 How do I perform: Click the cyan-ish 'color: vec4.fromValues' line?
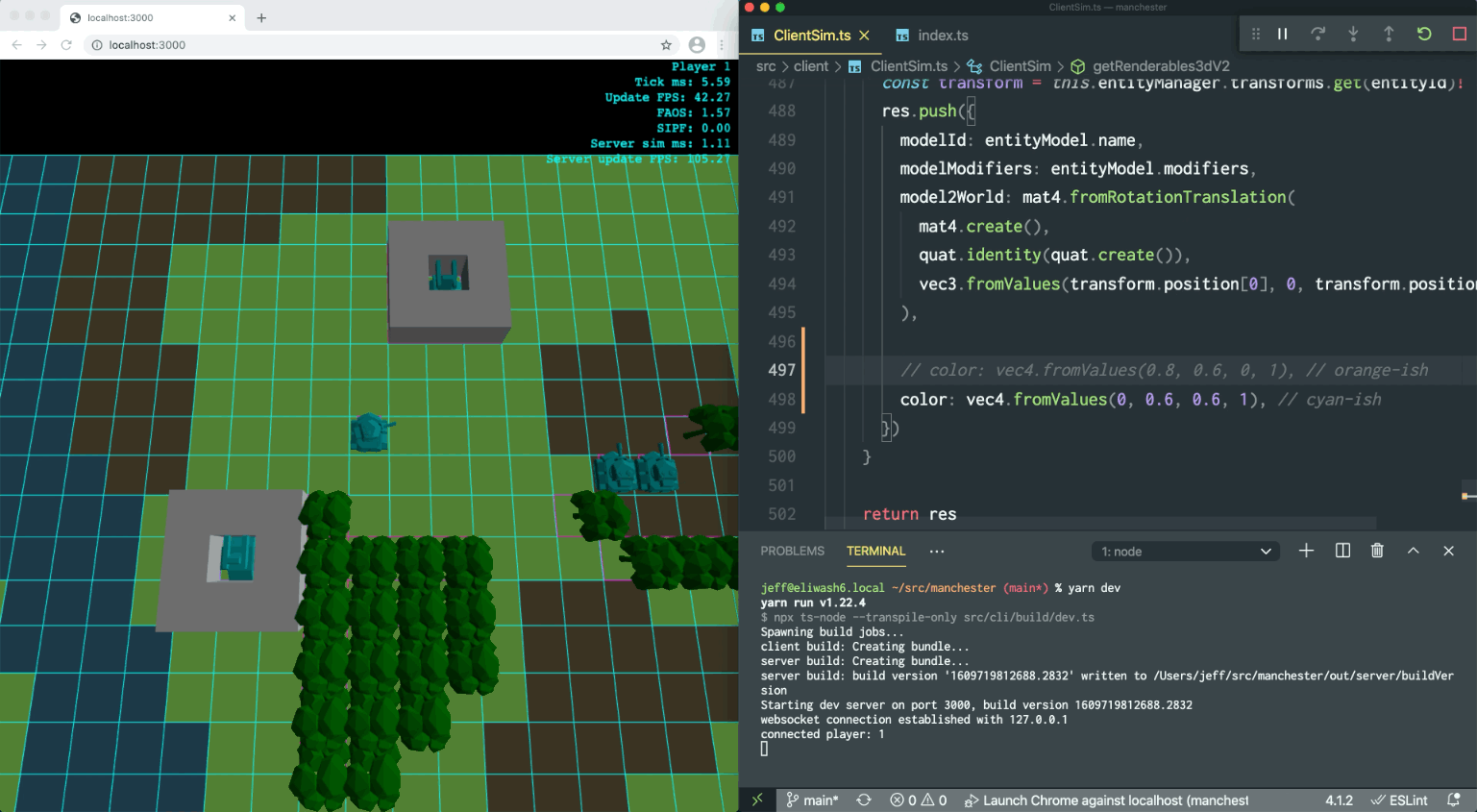[1141, 399]
